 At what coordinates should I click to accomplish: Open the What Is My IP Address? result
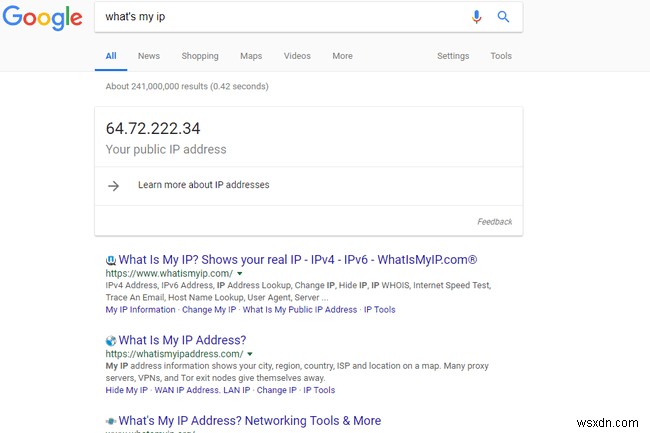click(182, 341)
